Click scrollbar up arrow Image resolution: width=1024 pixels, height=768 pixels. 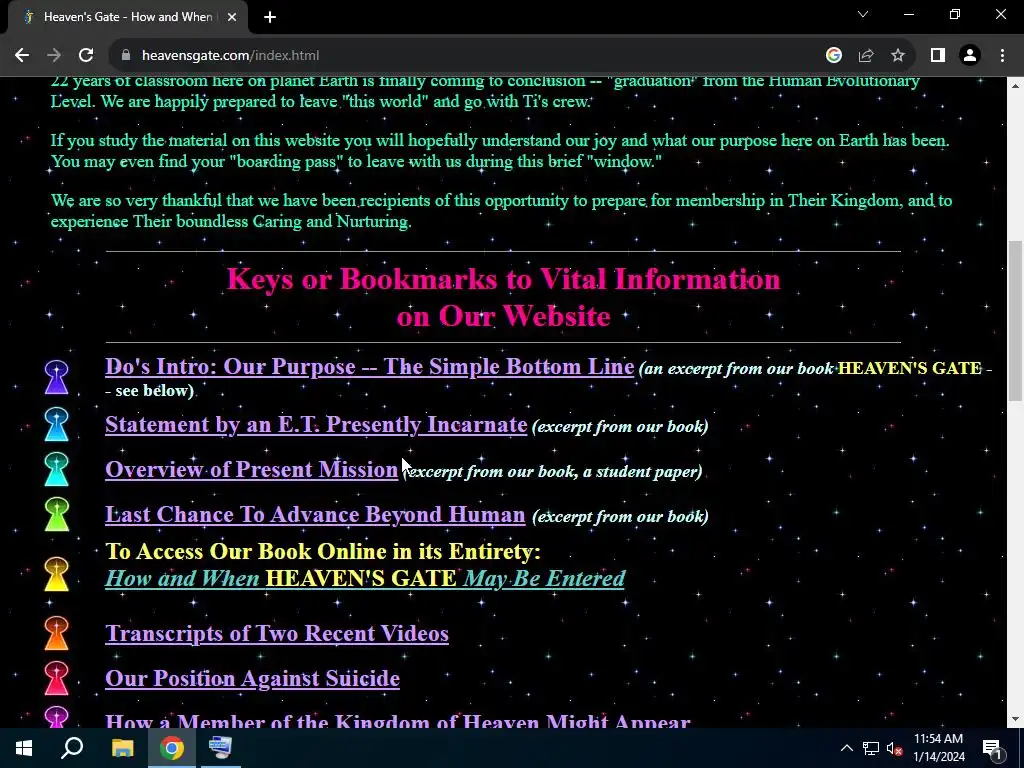tap(1016, 85)
